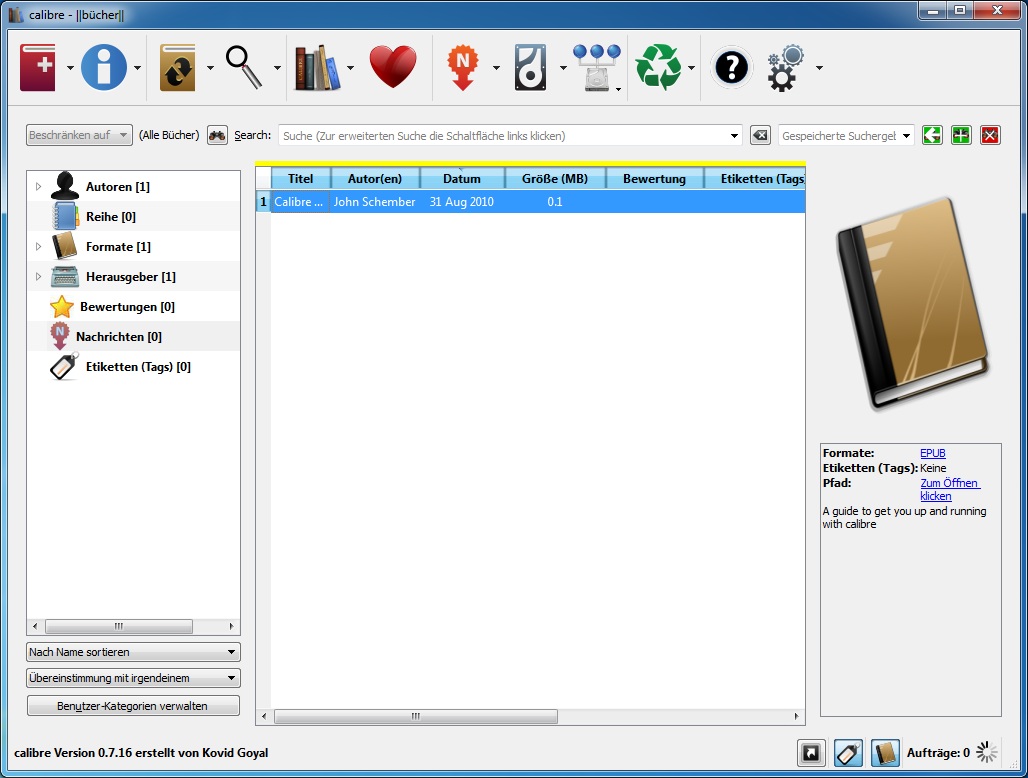Expand the Formate [1] category
Screen dimensions: 1028x778
click(38, 246)
